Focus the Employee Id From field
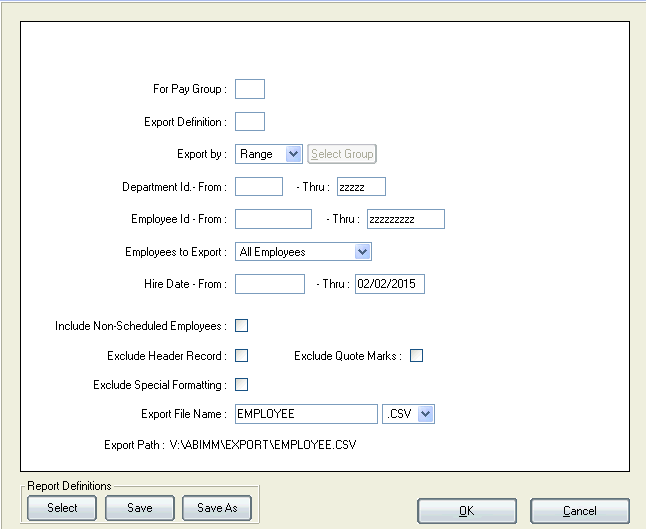646x529 pixels. [x=273, y=219]
